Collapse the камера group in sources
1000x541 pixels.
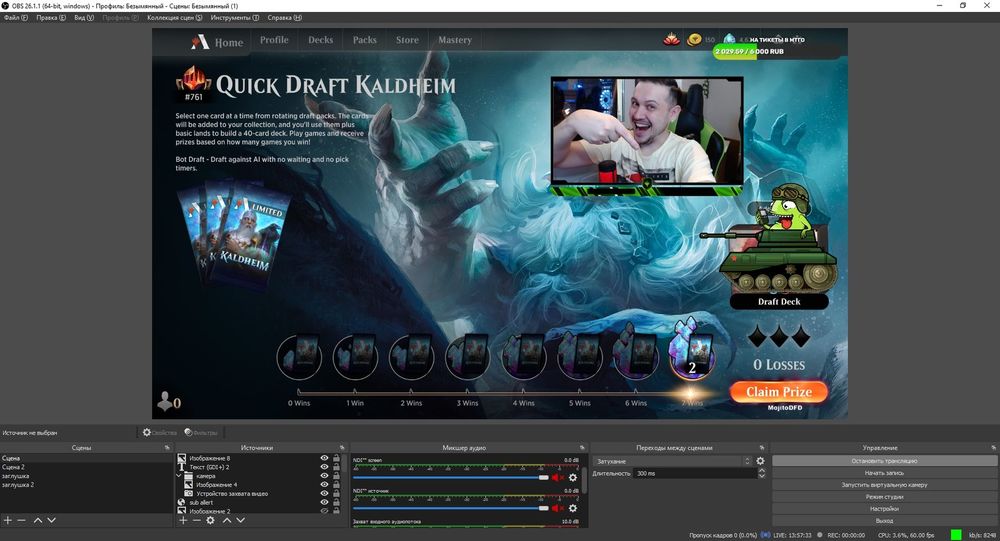(x=180, y=476)
